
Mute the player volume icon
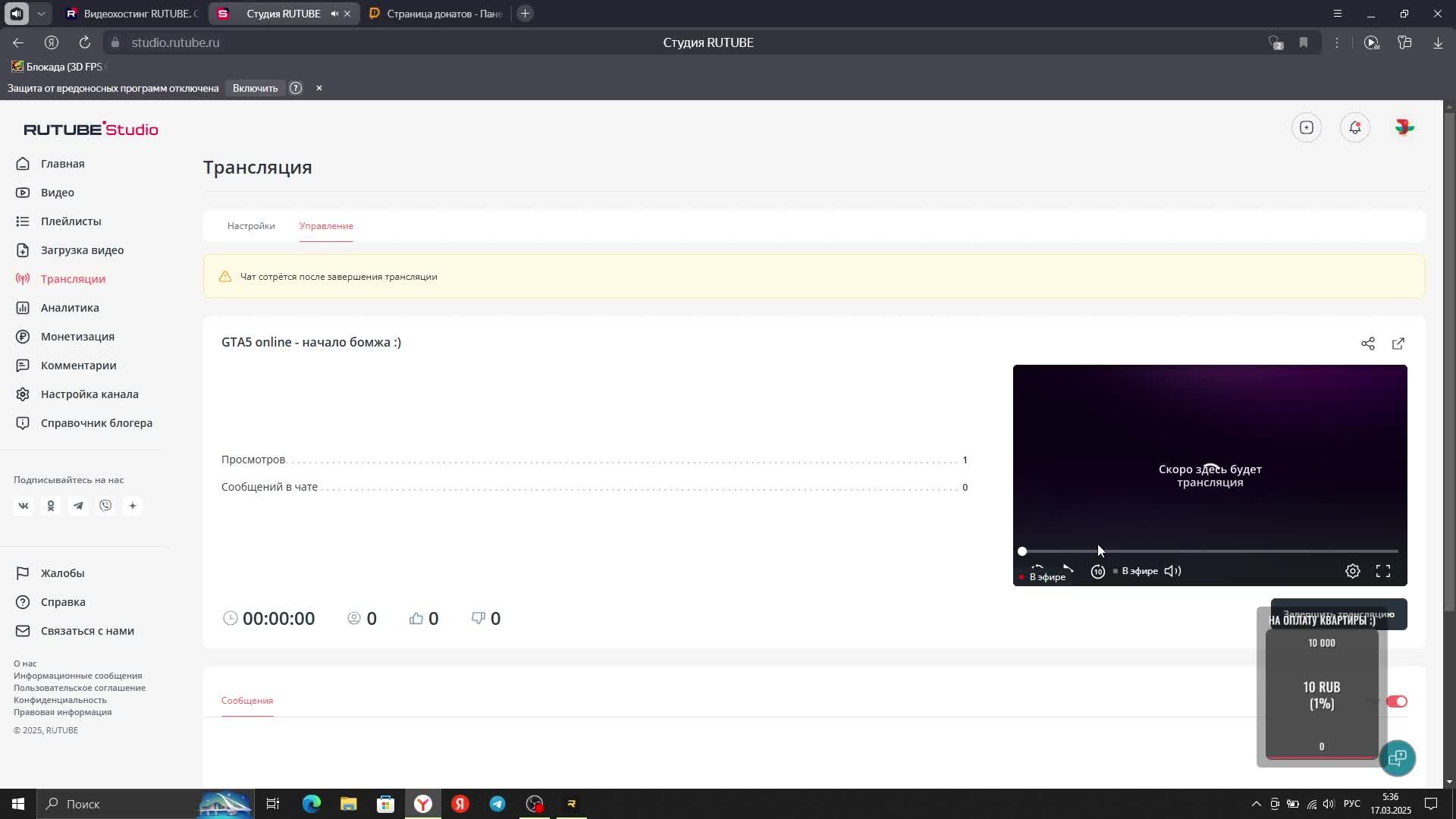coord(1172,571)
